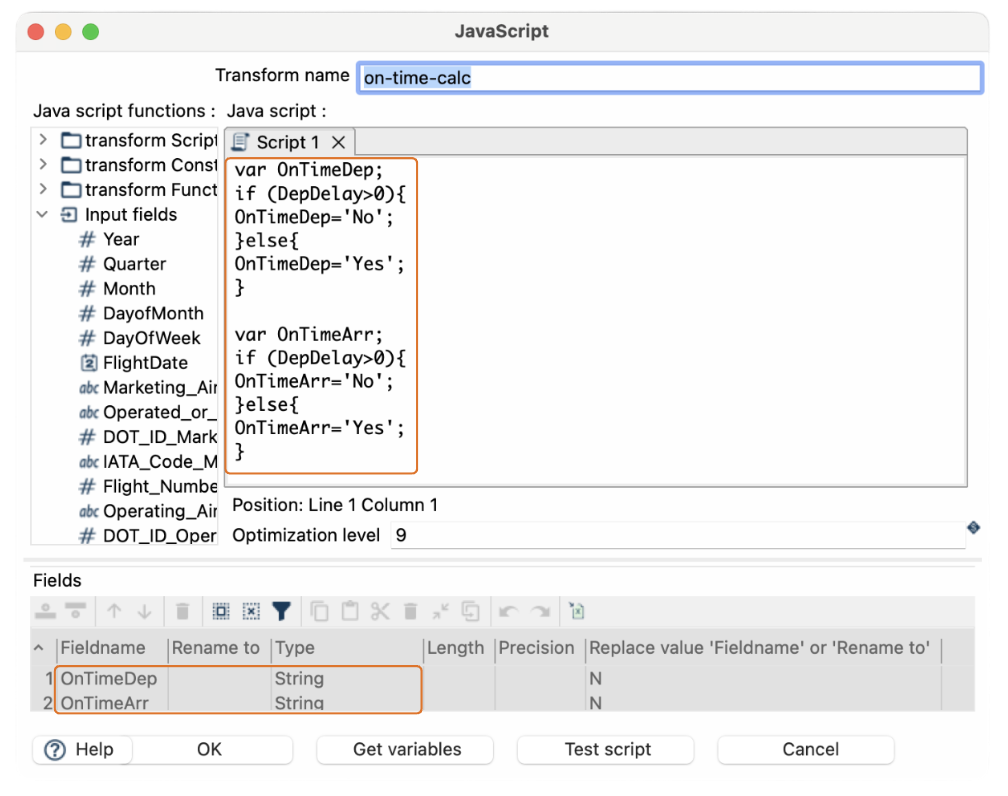This screenshot has width=1008, height=796.
Task: Close the Script 1 tab
Action: (339, 142)
